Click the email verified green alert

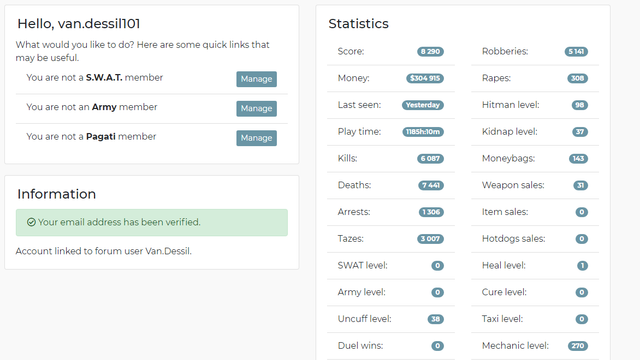(152, 222)
